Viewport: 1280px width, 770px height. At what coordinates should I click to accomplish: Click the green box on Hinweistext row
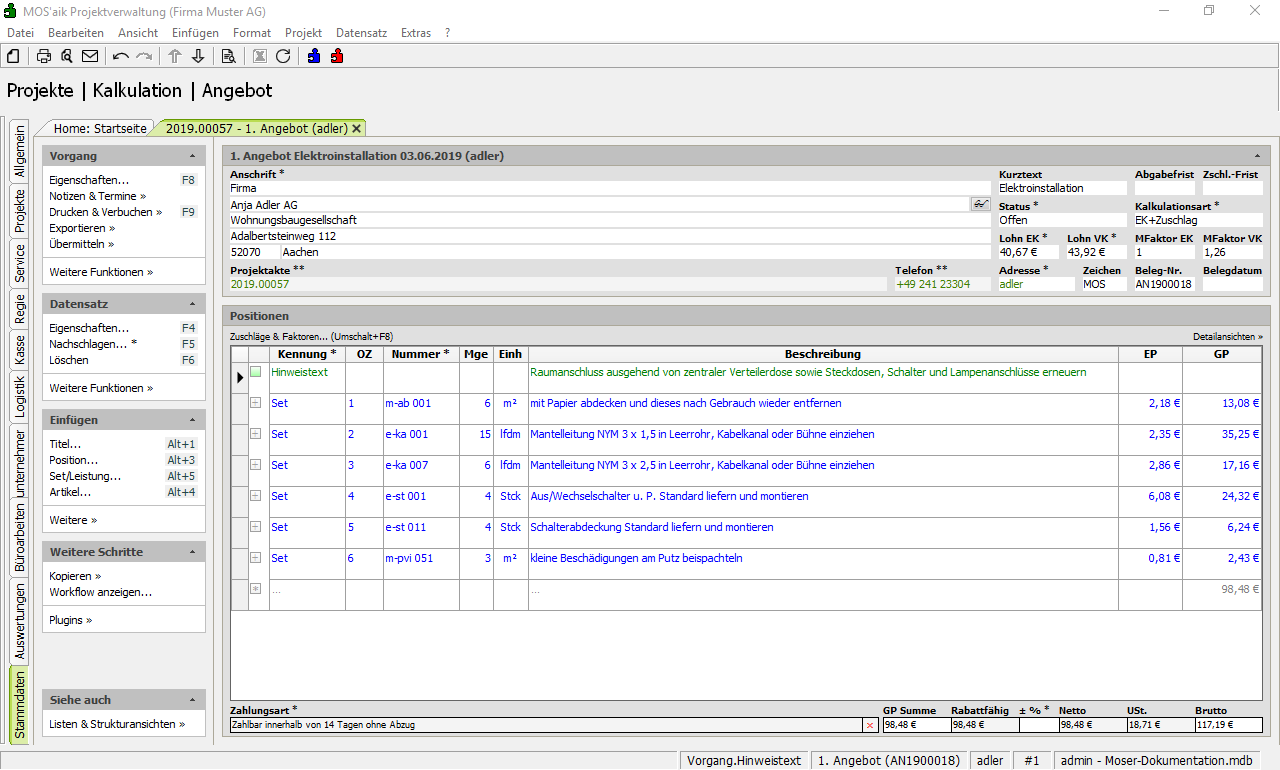[x=256, y=372]
